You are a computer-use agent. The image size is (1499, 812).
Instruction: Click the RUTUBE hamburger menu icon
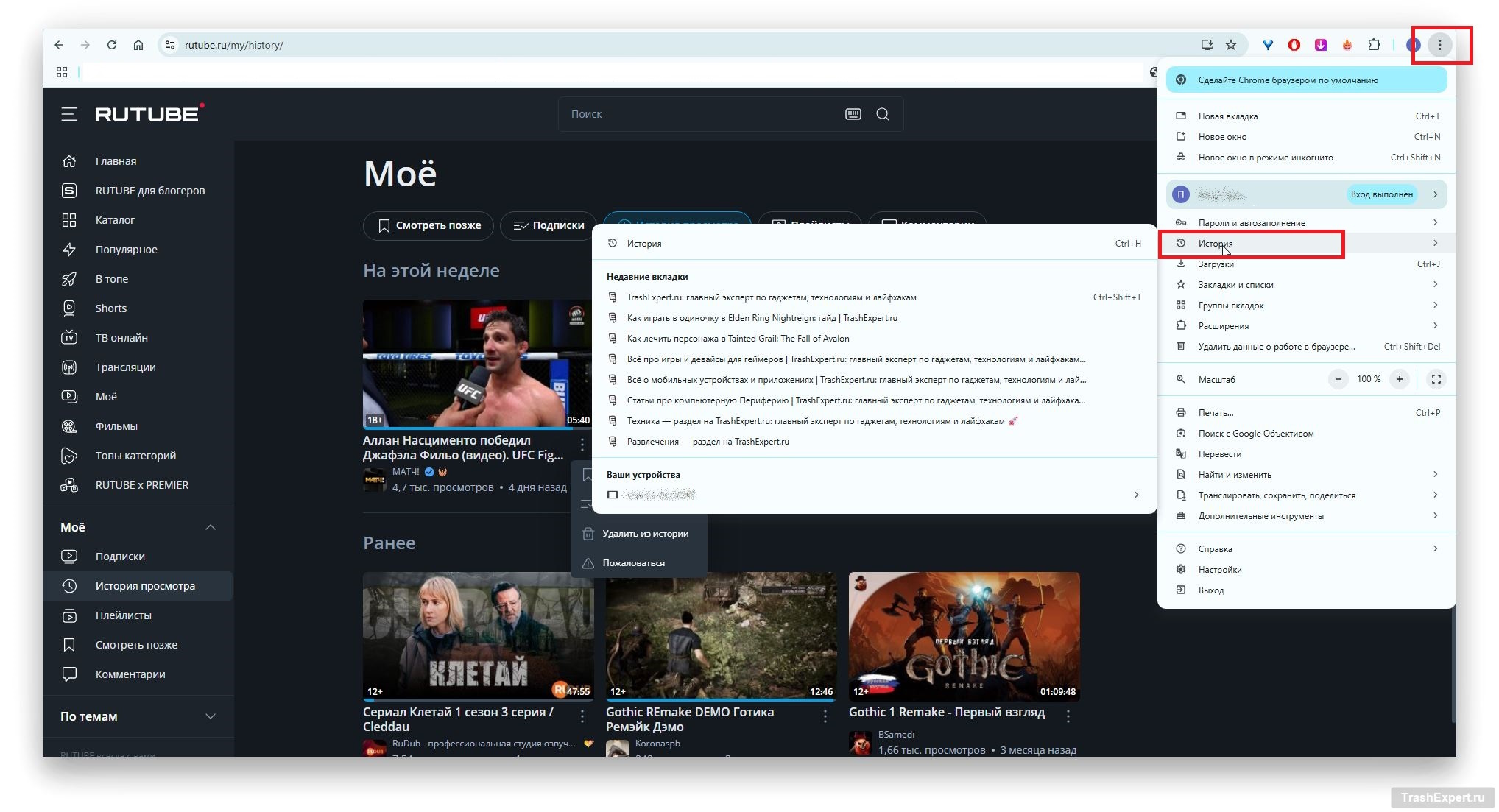click(68, 114)
